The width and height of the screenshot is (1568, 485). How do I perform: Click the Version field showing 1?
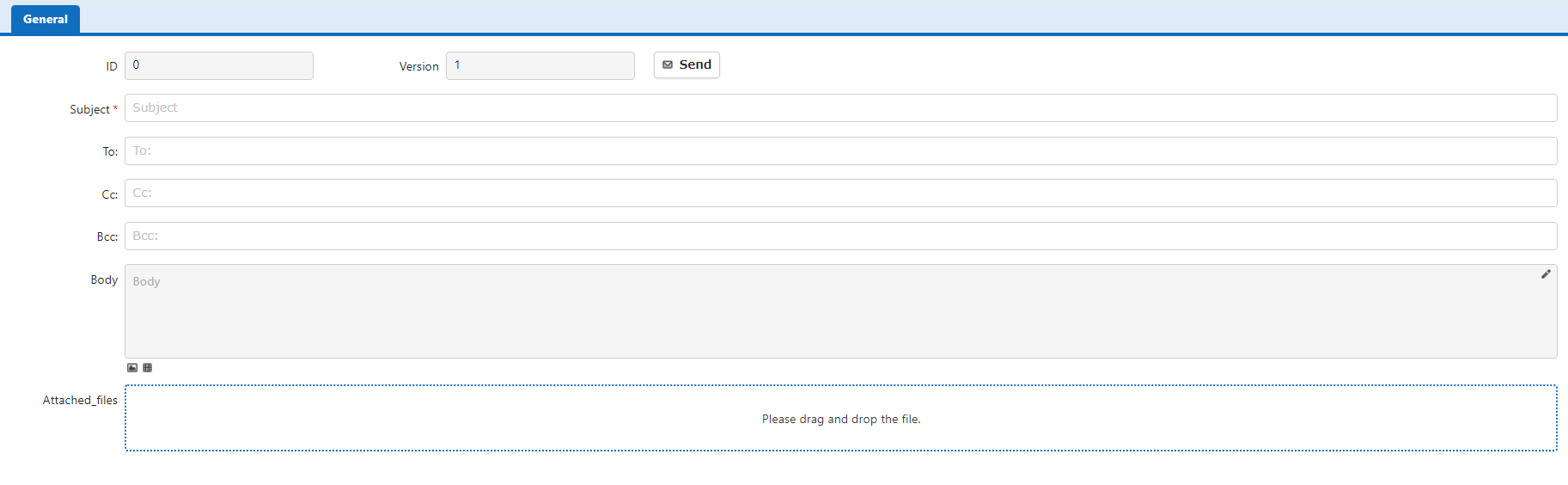click(540, 66)
